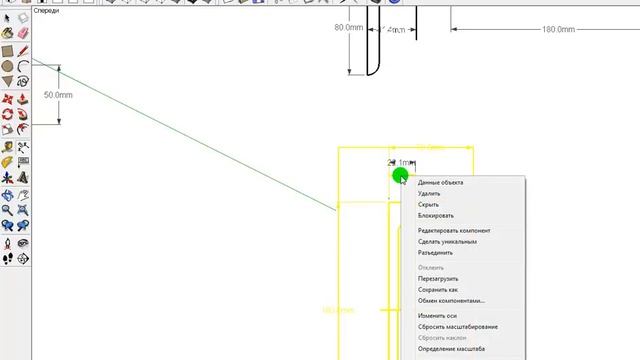
Task: Select the Orbit camera tool
Action: 7,196
